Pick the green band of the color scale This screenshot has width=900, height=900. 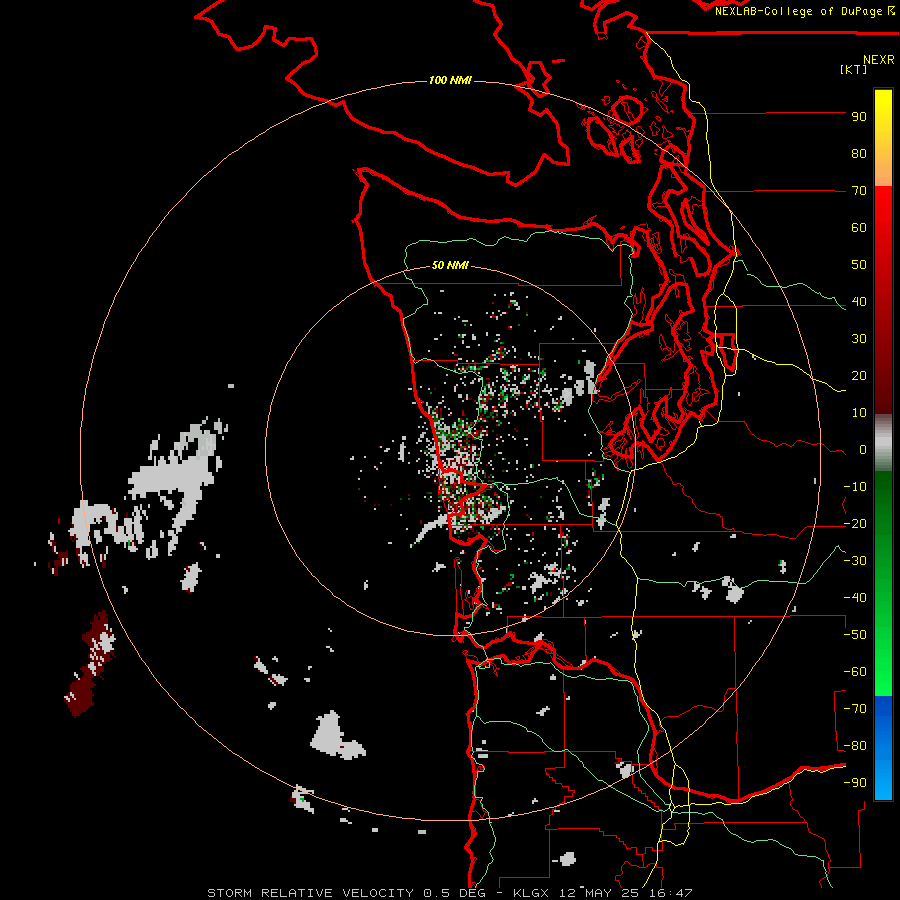tap(883, 583)
